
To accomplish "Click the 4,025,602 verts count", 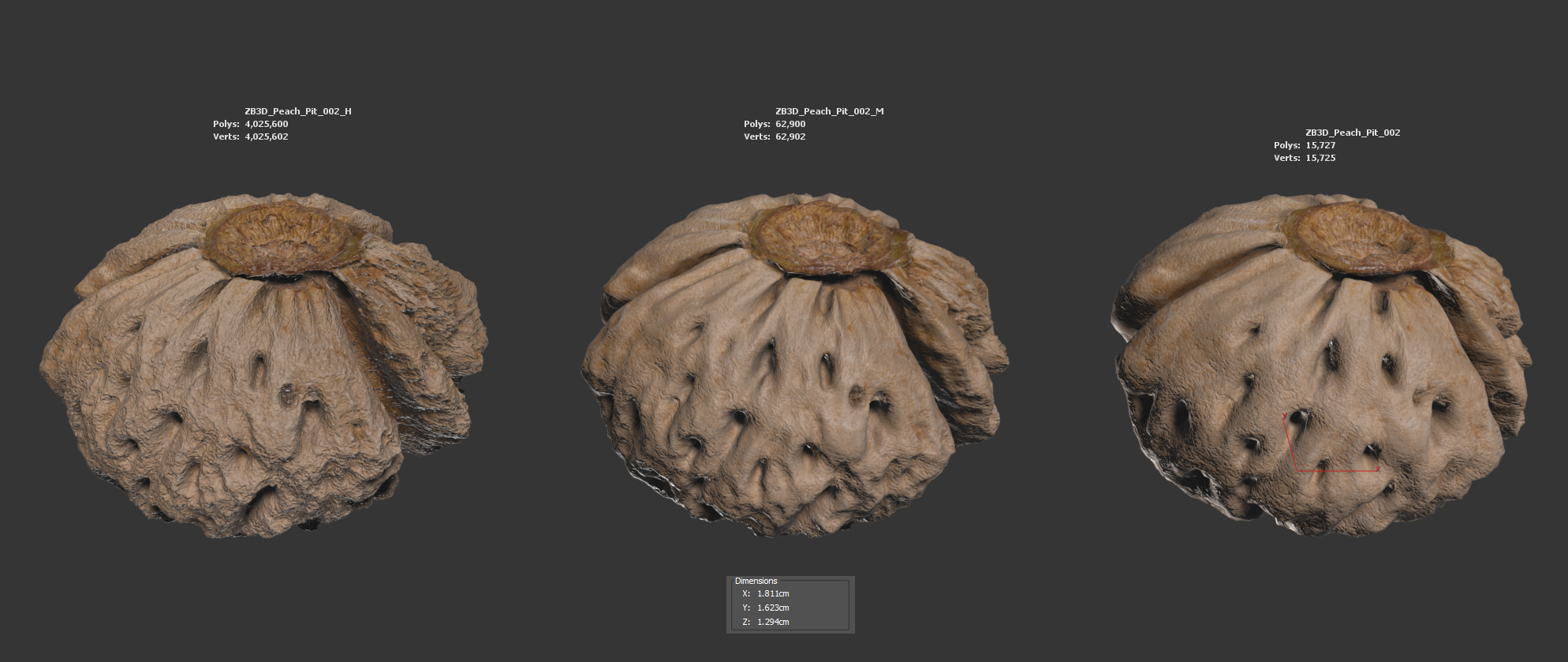I will pos(267,137).
